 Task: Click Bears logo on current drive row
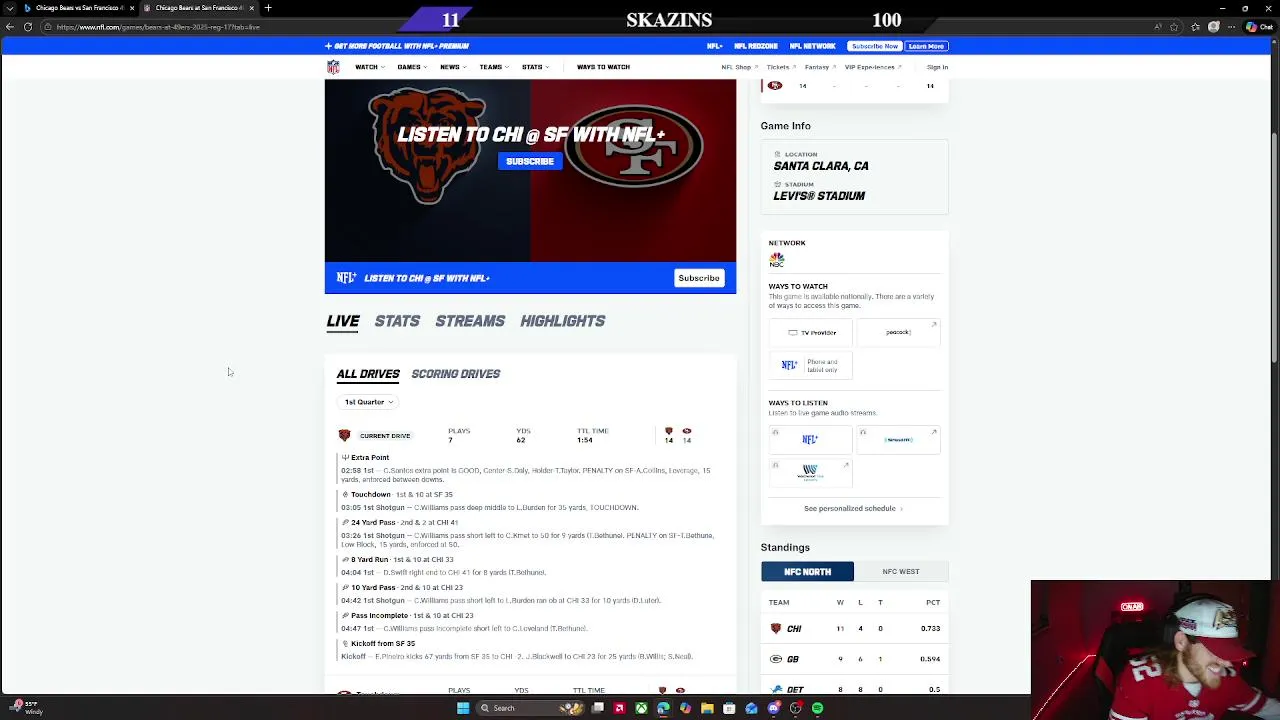tap(344, 436)
